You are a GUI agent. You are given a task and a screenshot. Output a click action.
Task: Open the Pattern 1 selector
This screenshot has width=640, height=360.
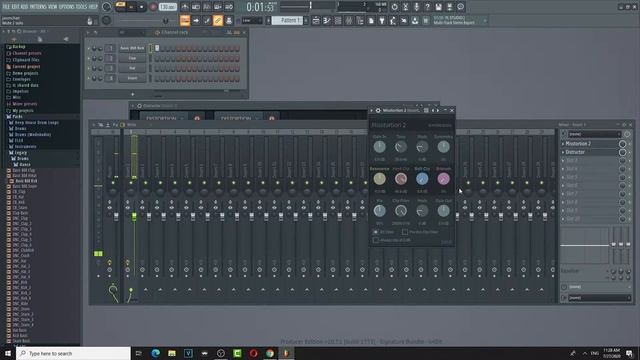(287, 20)
